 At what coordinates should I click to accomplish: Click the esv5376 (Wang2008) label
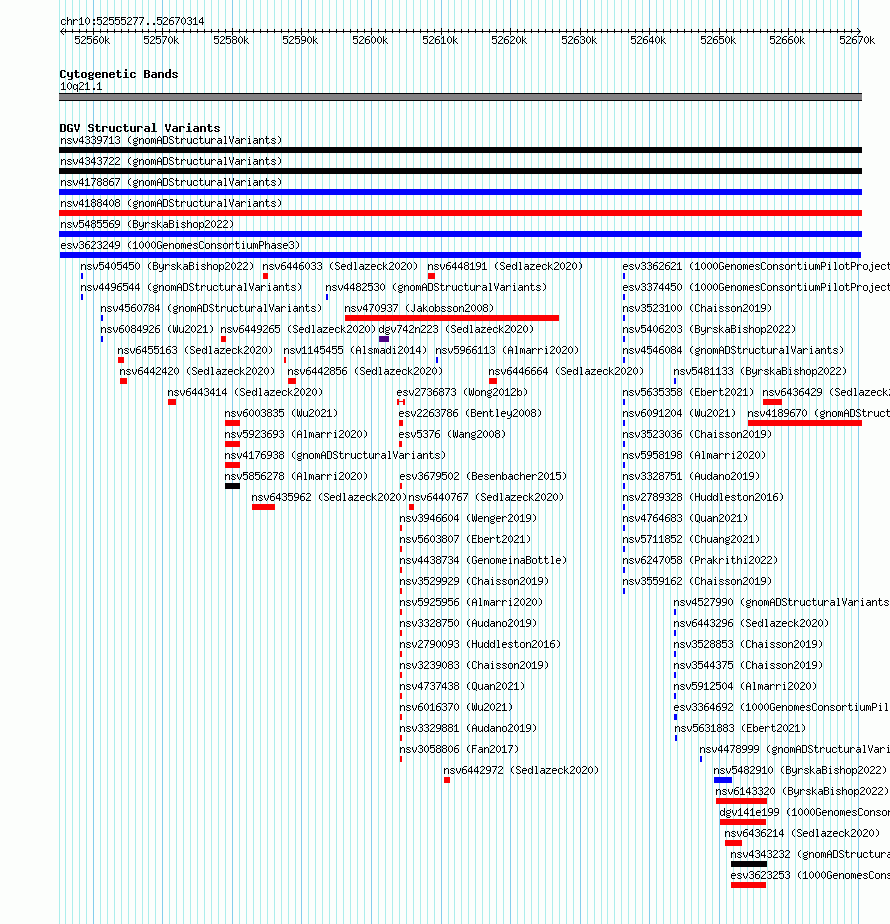pos(452,434)
